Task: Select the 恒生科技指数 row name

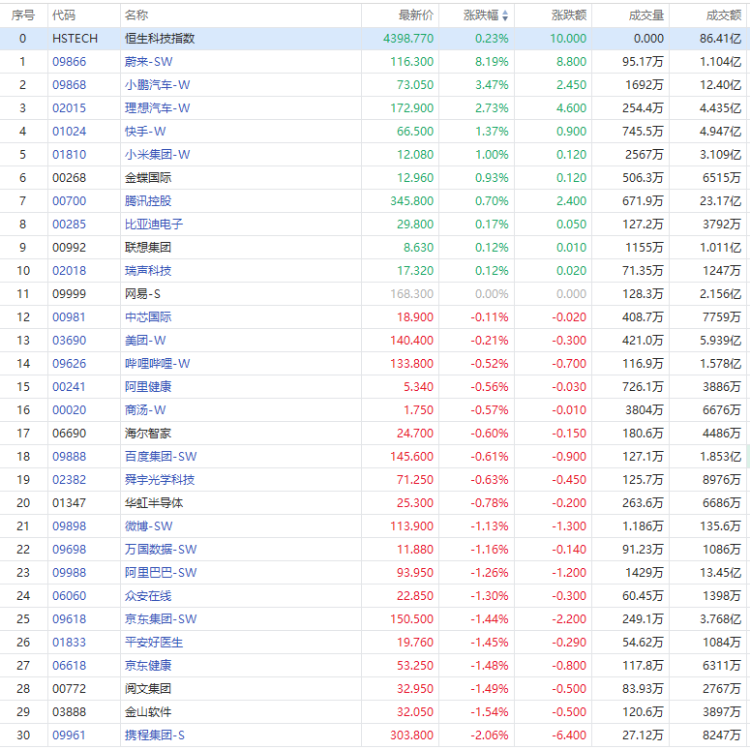Action: pyautogui.click(x=160, y=39)
